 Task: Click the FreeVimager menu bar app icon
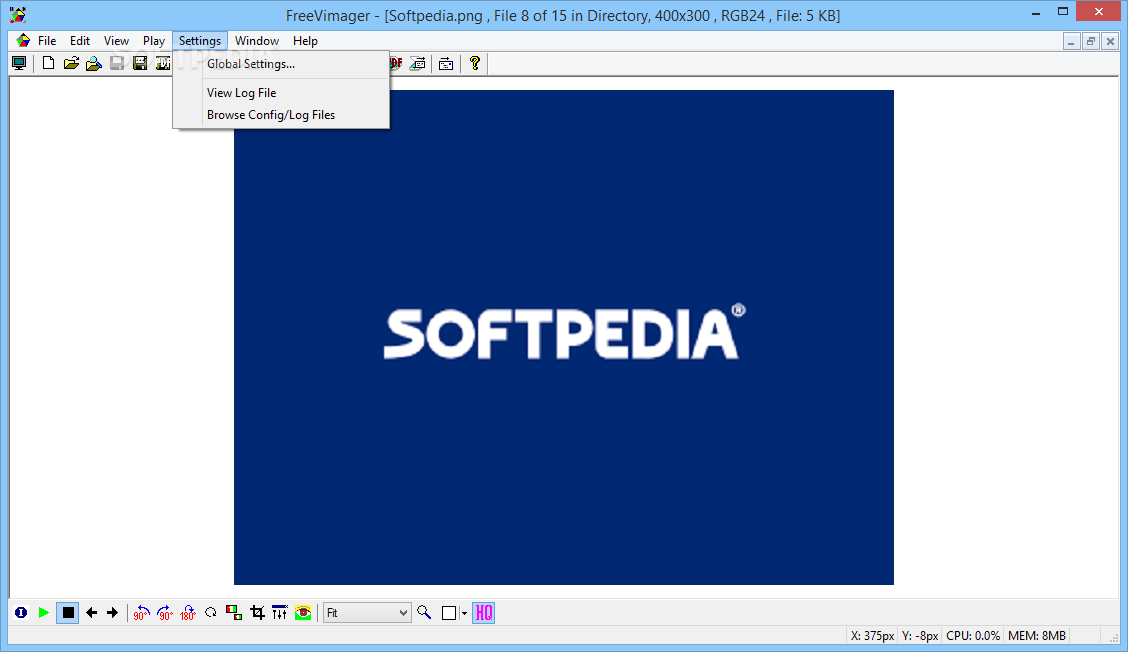(23, 41)
